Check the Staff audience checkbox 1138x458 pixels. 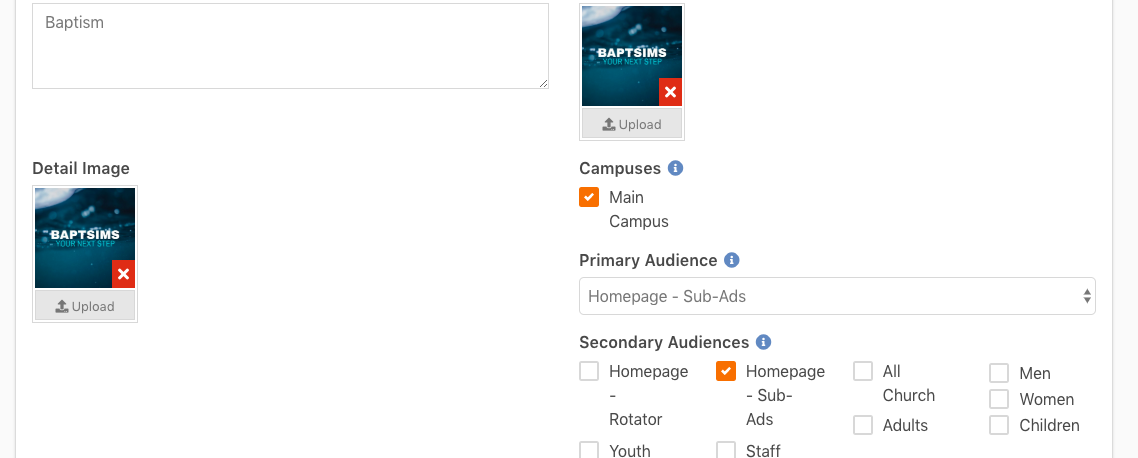pyautogui.click(x=726, y=450)
